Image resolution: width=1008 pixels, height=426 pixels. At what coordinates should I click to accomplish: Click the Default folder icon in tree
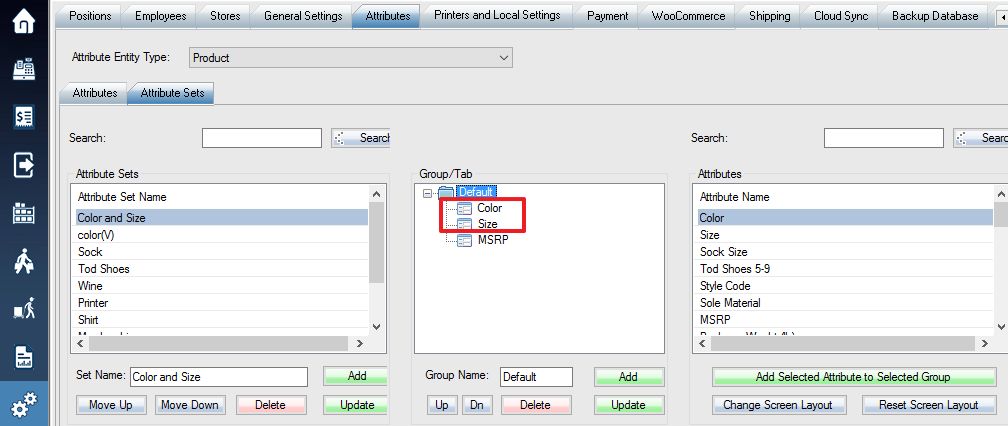tap(446, 191)
